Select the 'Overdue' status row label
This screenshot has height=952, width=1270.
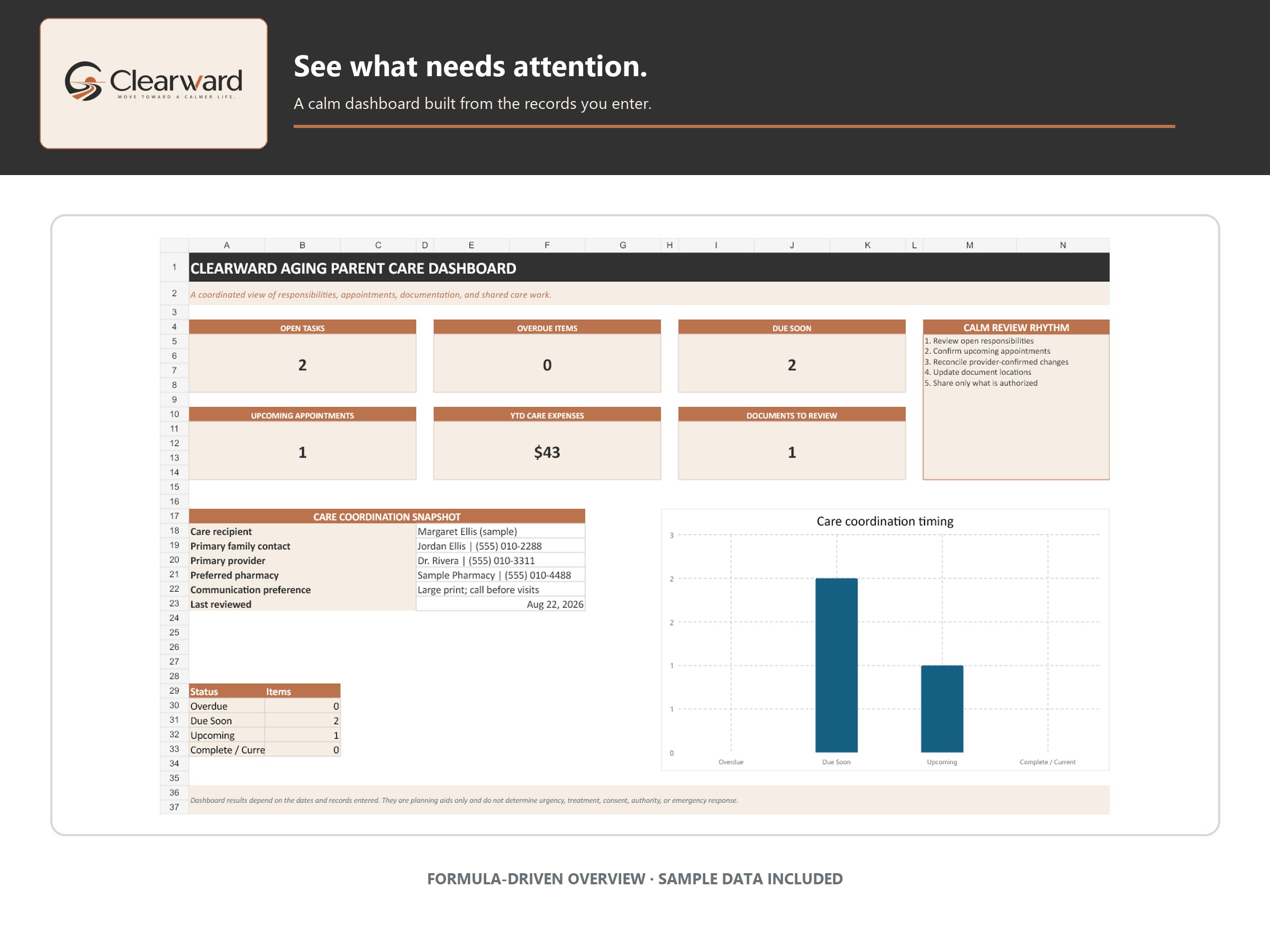click(227, 706)
